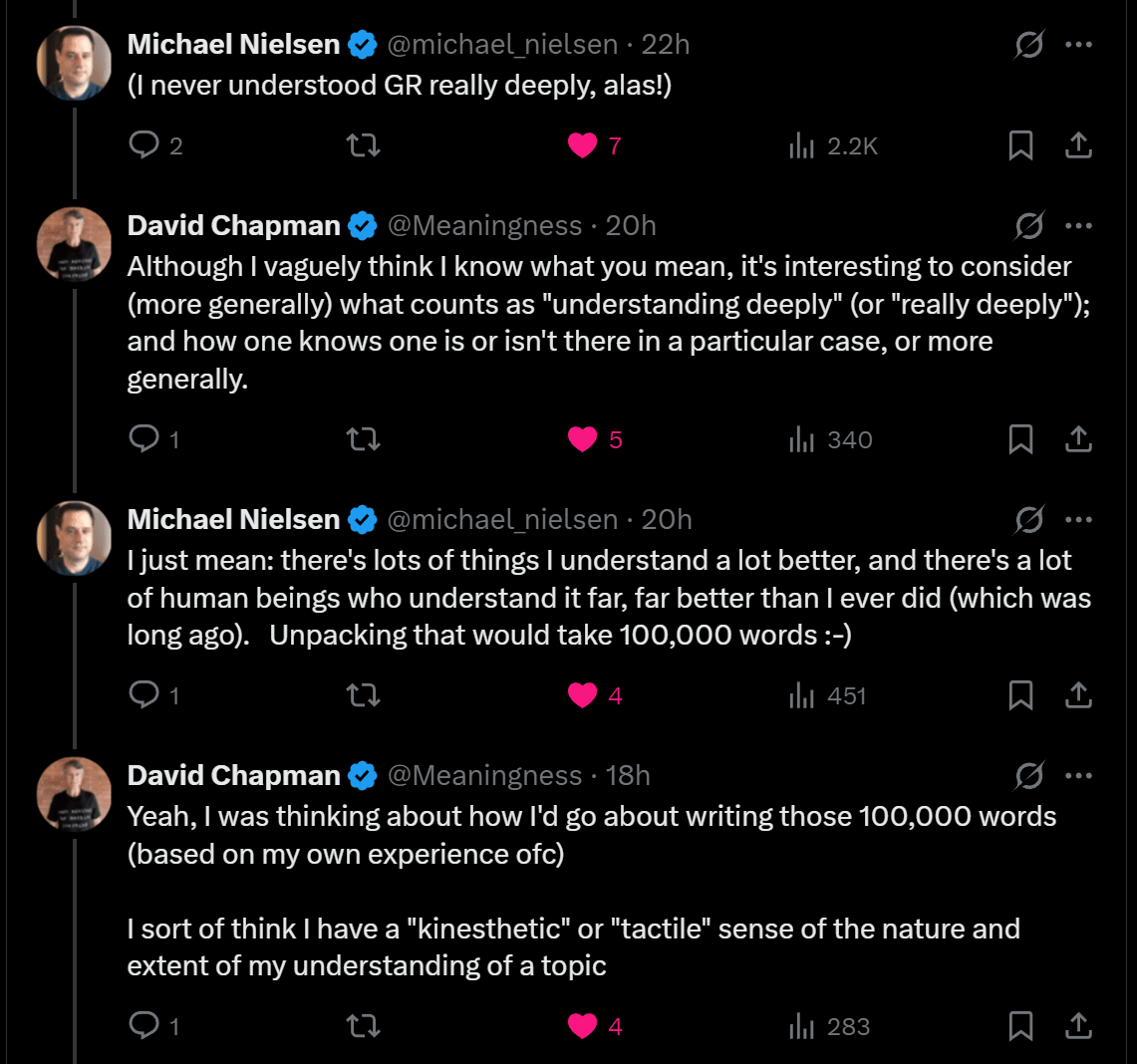1137x1064 pixels.
Task: Open @michael_nielsen handle on 20h tweet
Action: click(x=501, y=520)
